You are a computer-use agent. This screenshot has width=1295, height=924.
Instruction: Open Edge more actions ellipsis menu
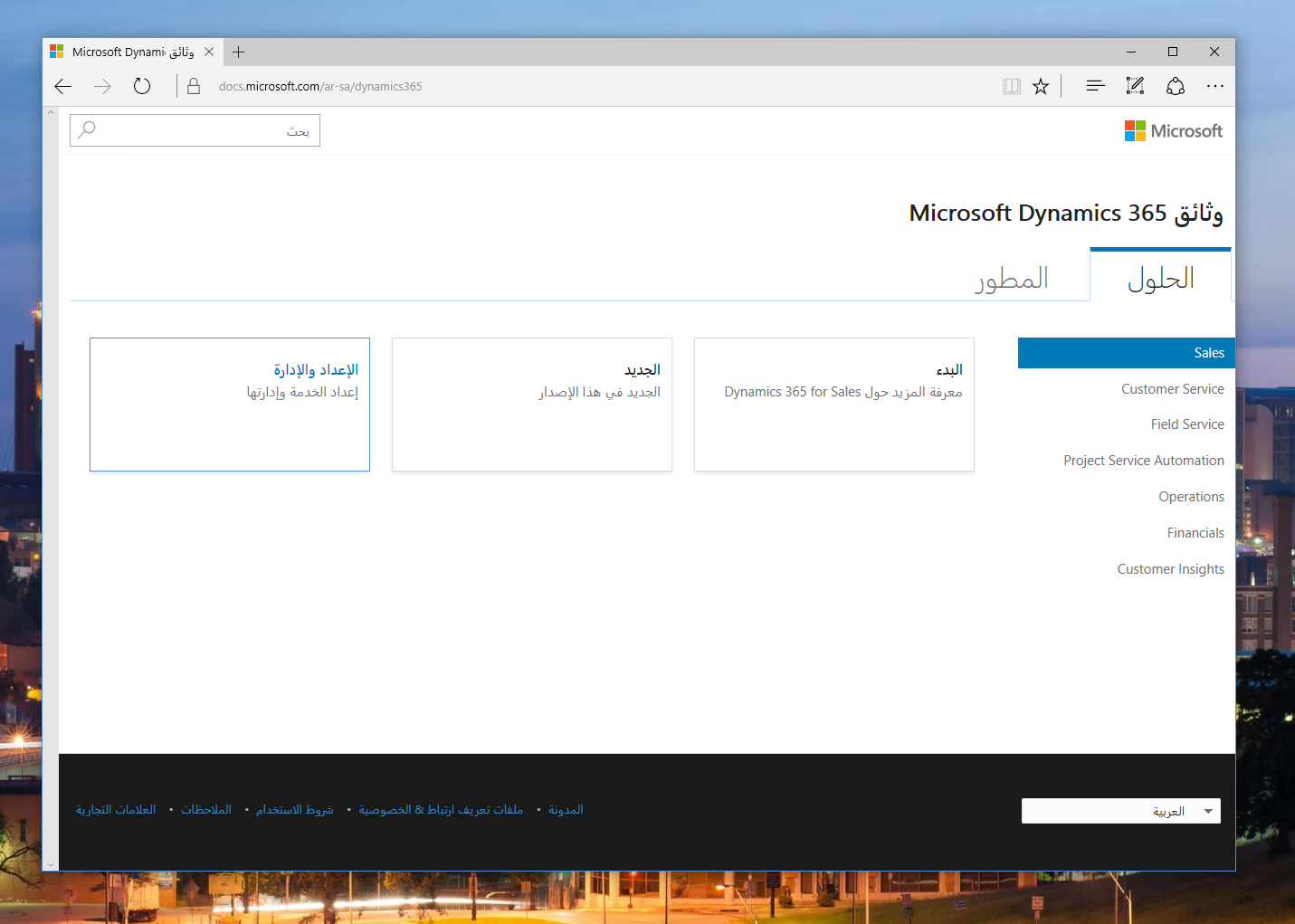tap(1215, 86)
